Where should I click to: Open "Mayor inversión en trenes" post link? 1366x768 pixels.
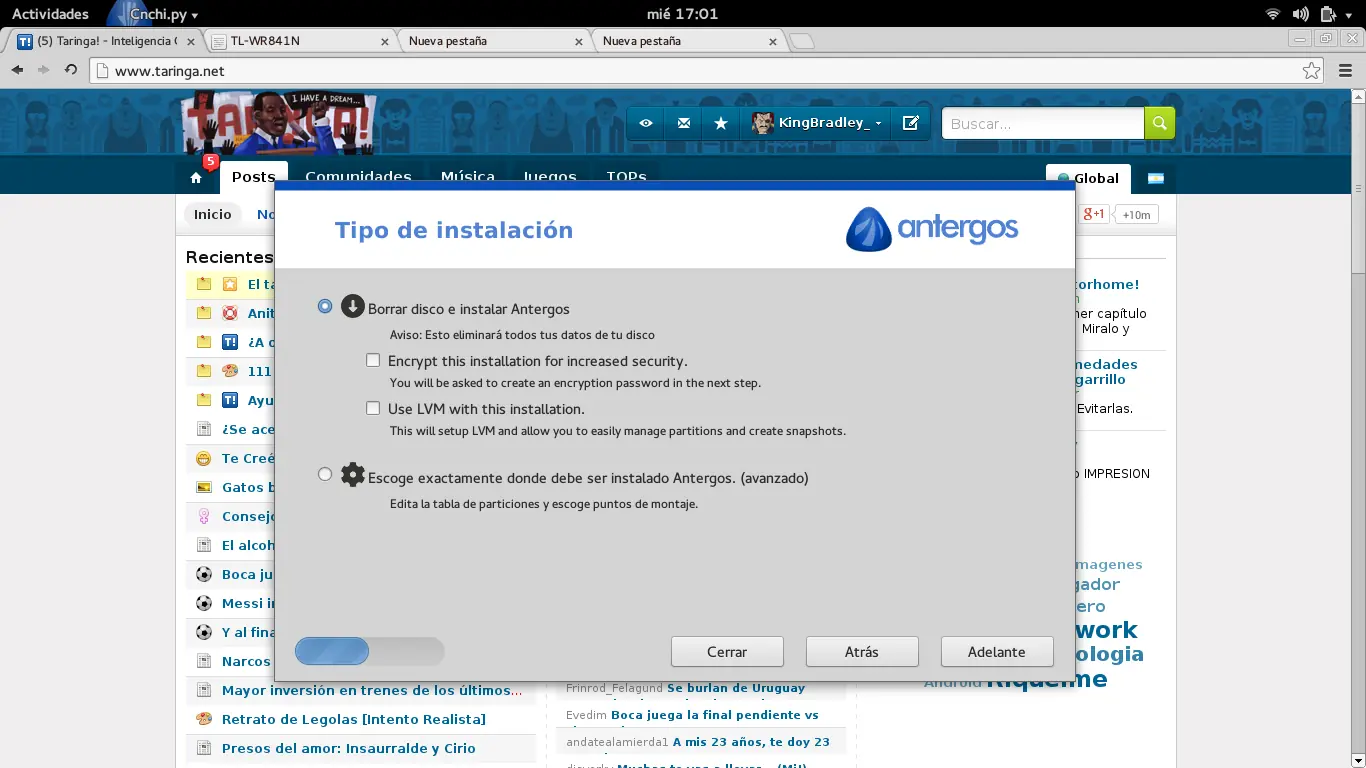[x=372, y=690]
